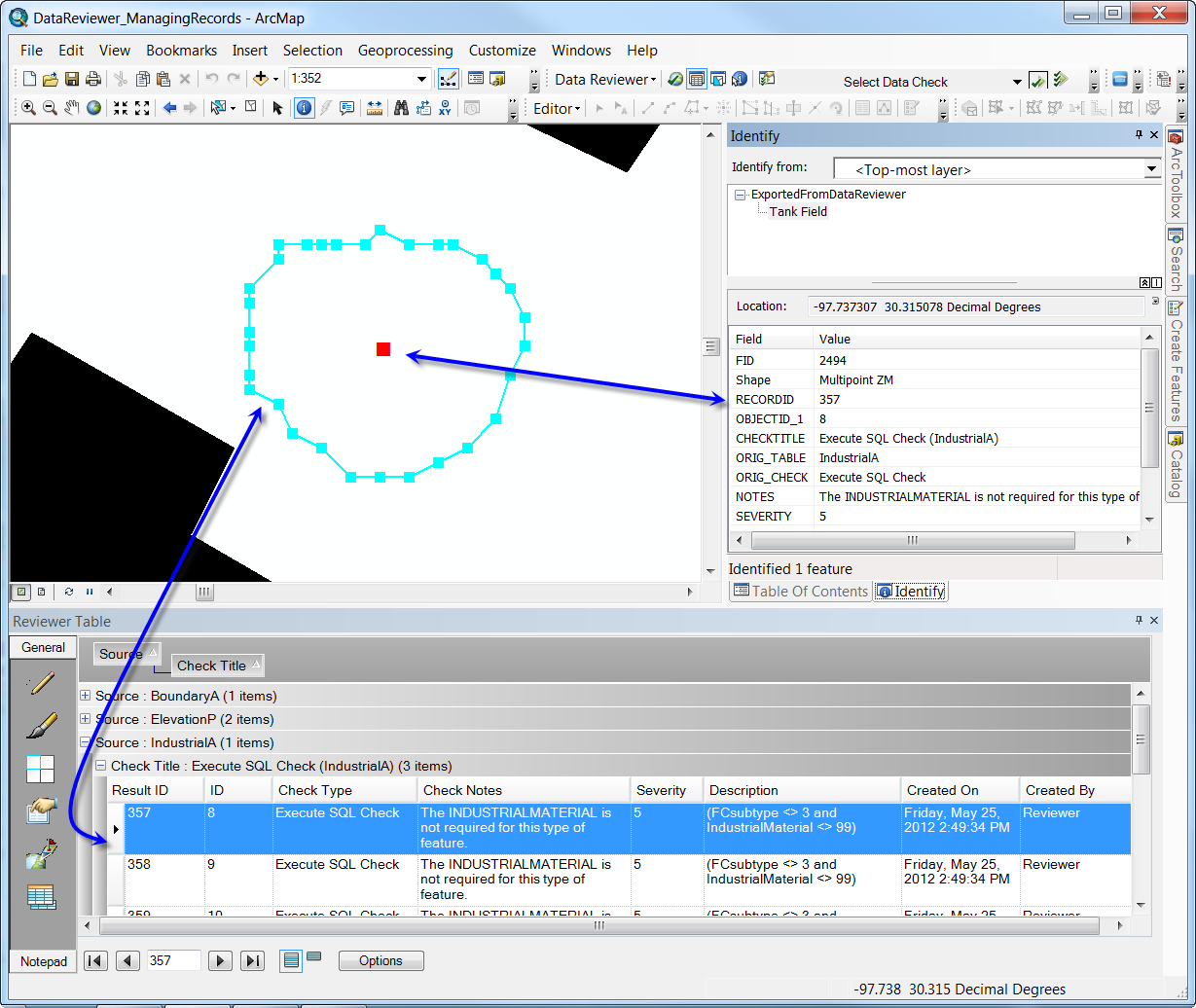Create a new map document
1196x1008 pixels.
pyautogui.click(x=29, y=79)
